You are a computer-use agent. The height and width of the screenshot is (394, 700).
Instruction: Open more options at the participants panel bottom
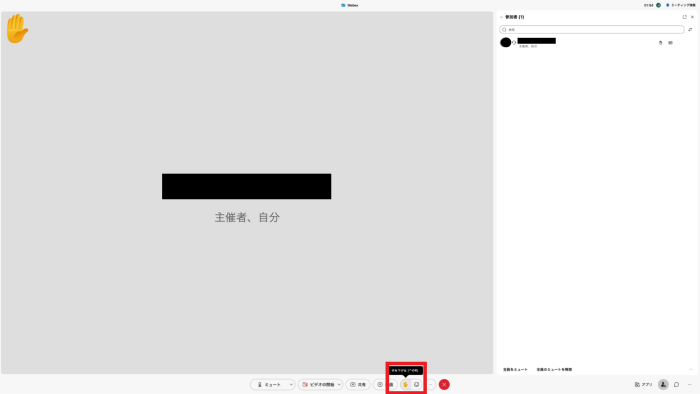coord(691,369)
